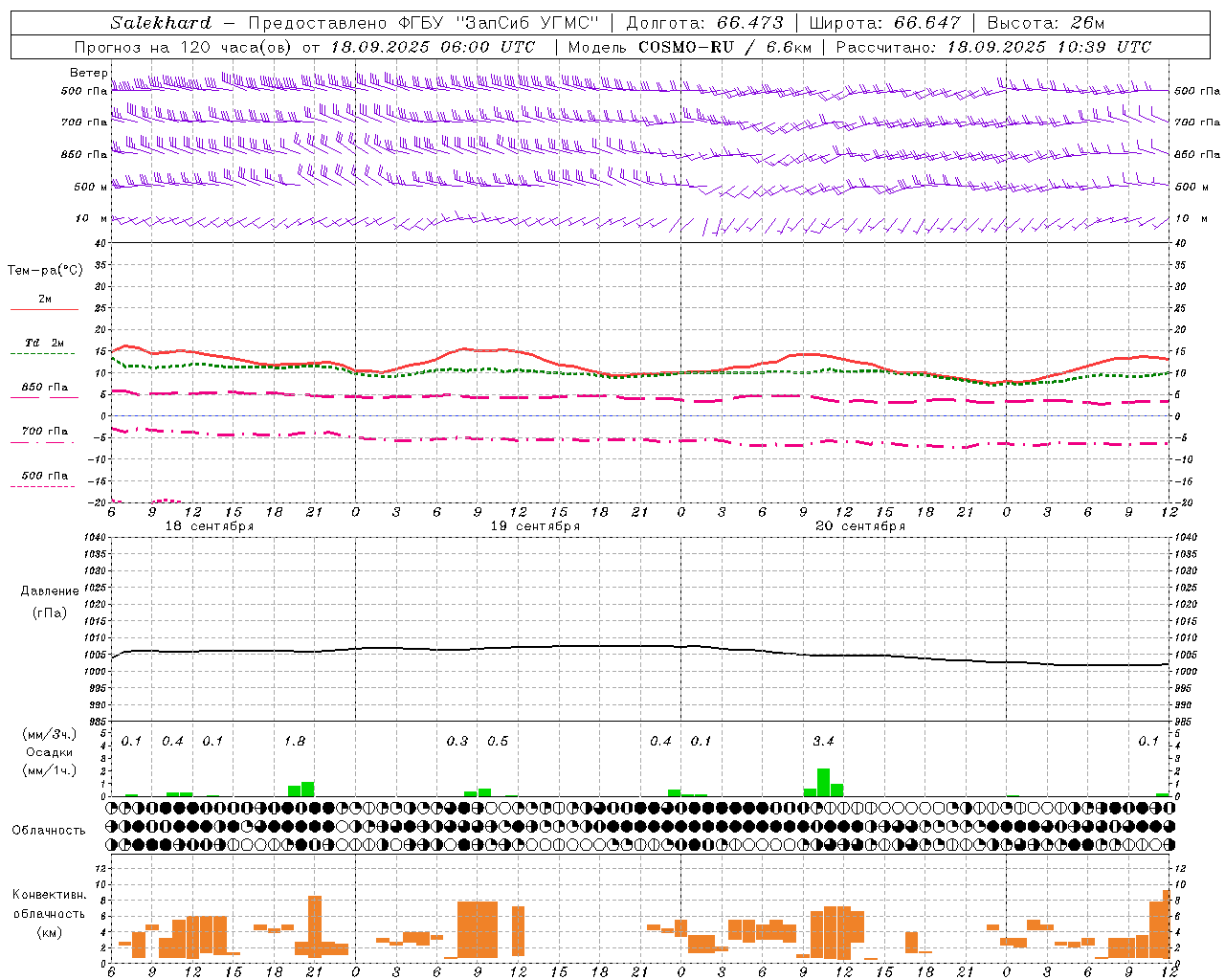Select the latitude value Широта: 66.647
The width and height of the screenshot is (1225, 980).
885,23
